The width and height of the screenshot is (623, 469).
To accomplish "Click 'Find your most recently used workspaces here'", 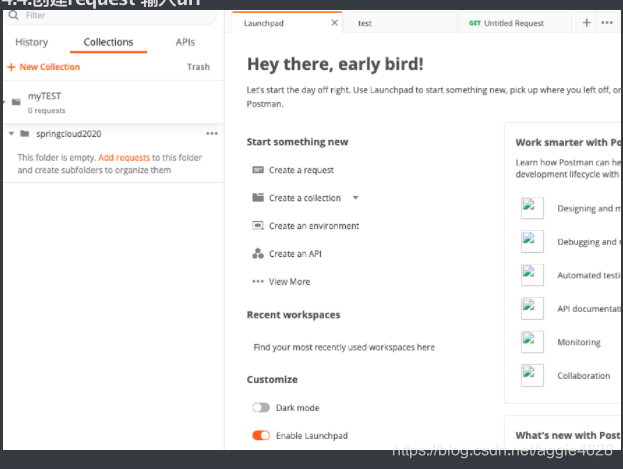I will point(344,347).
